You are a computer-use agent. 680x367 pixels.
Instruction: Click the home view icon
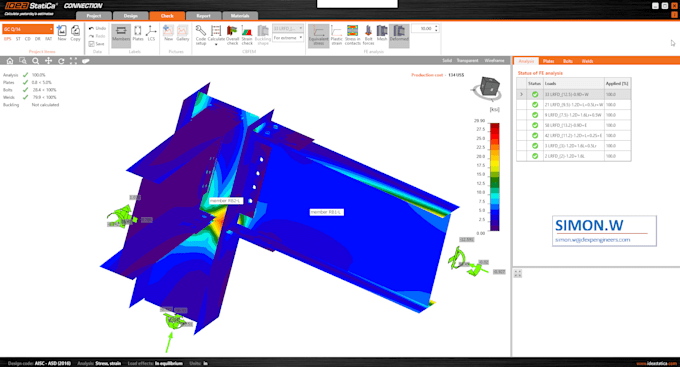(x=10, y=61)
